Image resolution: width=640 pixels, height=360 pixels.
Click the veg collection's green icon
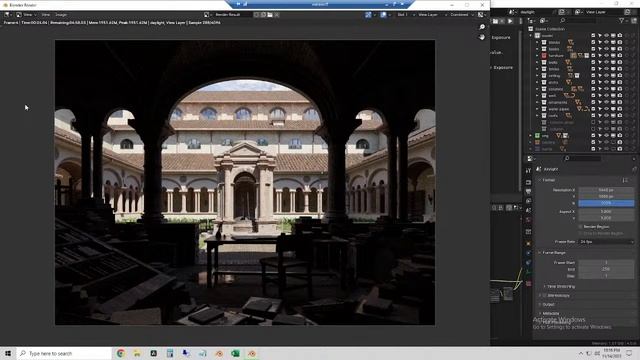point(538,136)
